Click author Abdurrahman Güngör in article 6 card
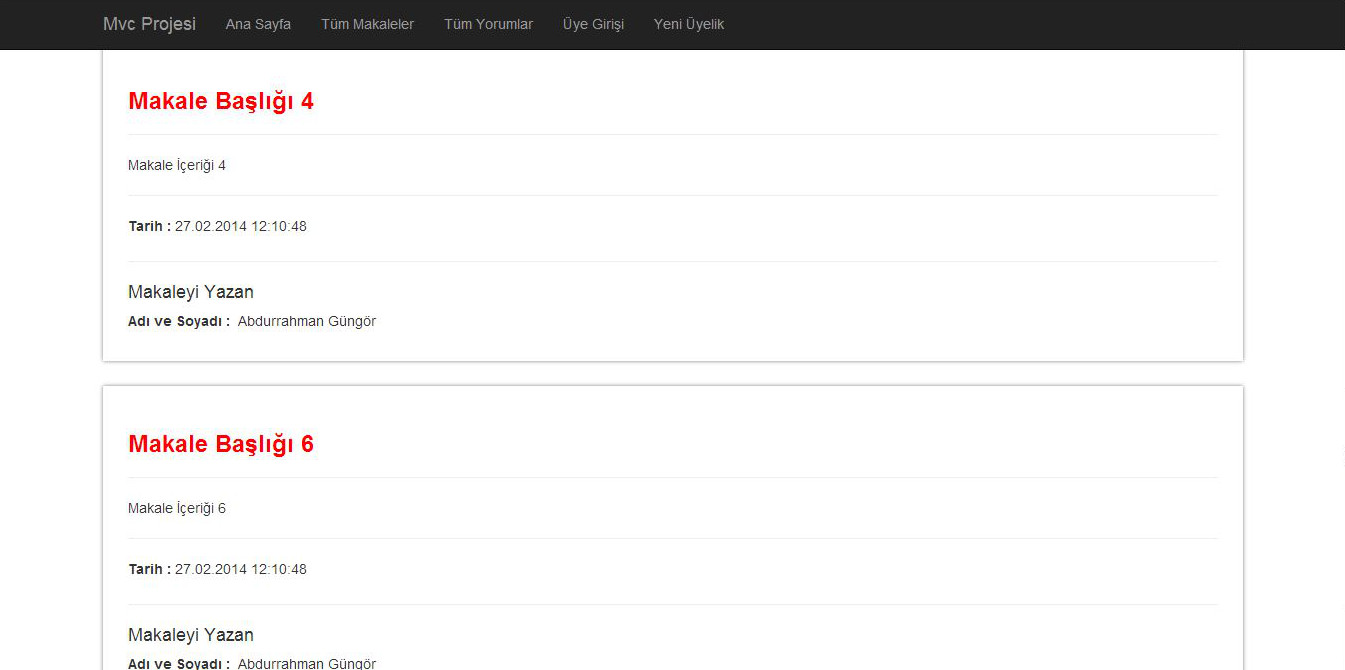 307,663
